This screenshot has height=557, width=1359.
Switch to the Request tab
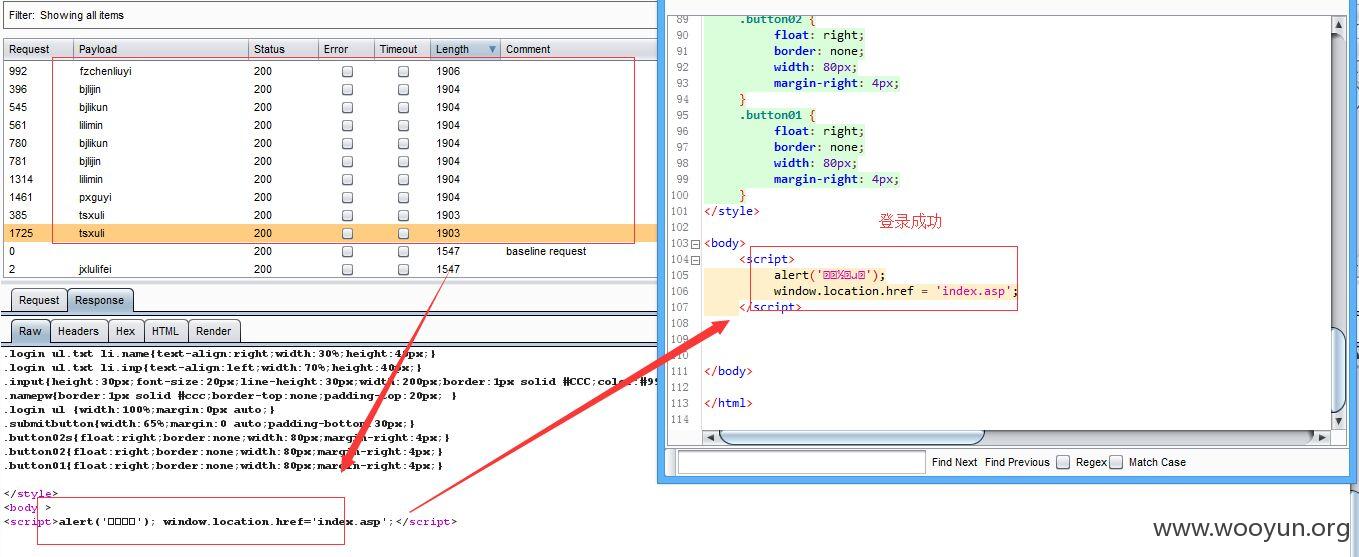tap(39, 300)
